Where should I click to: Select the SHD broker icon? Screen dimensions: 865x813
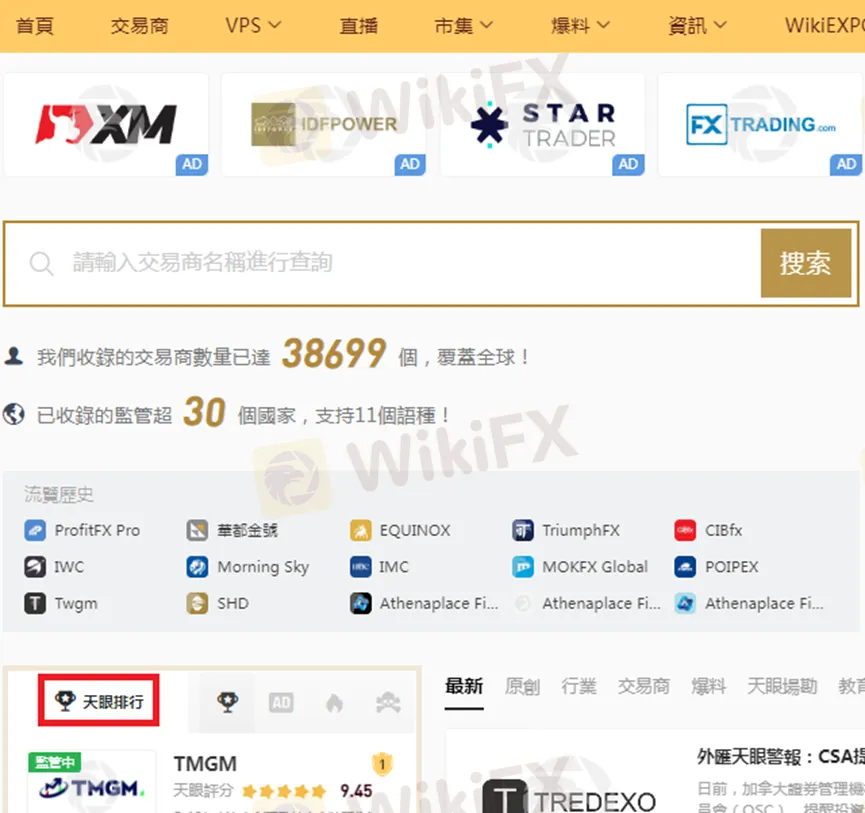coord(197,603)
